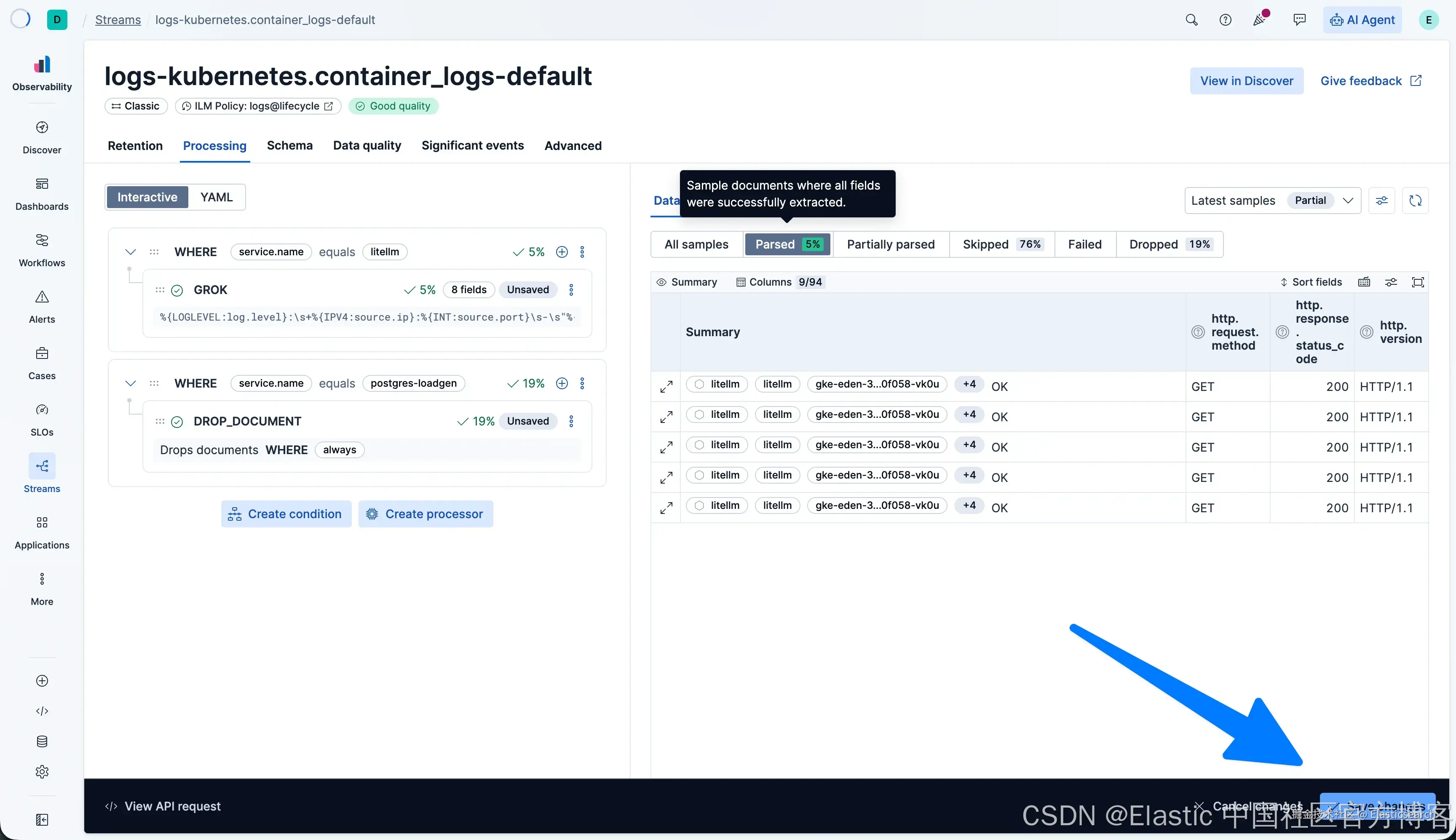
Task: Open GROK processor actions menu
Action: click(x=571, y=289)
